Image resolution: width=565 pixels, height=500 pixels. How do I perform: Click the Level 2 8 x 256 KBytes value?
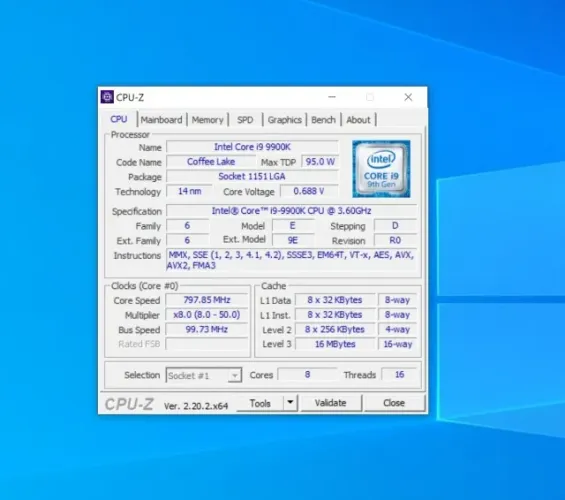(x=335, y=330)
